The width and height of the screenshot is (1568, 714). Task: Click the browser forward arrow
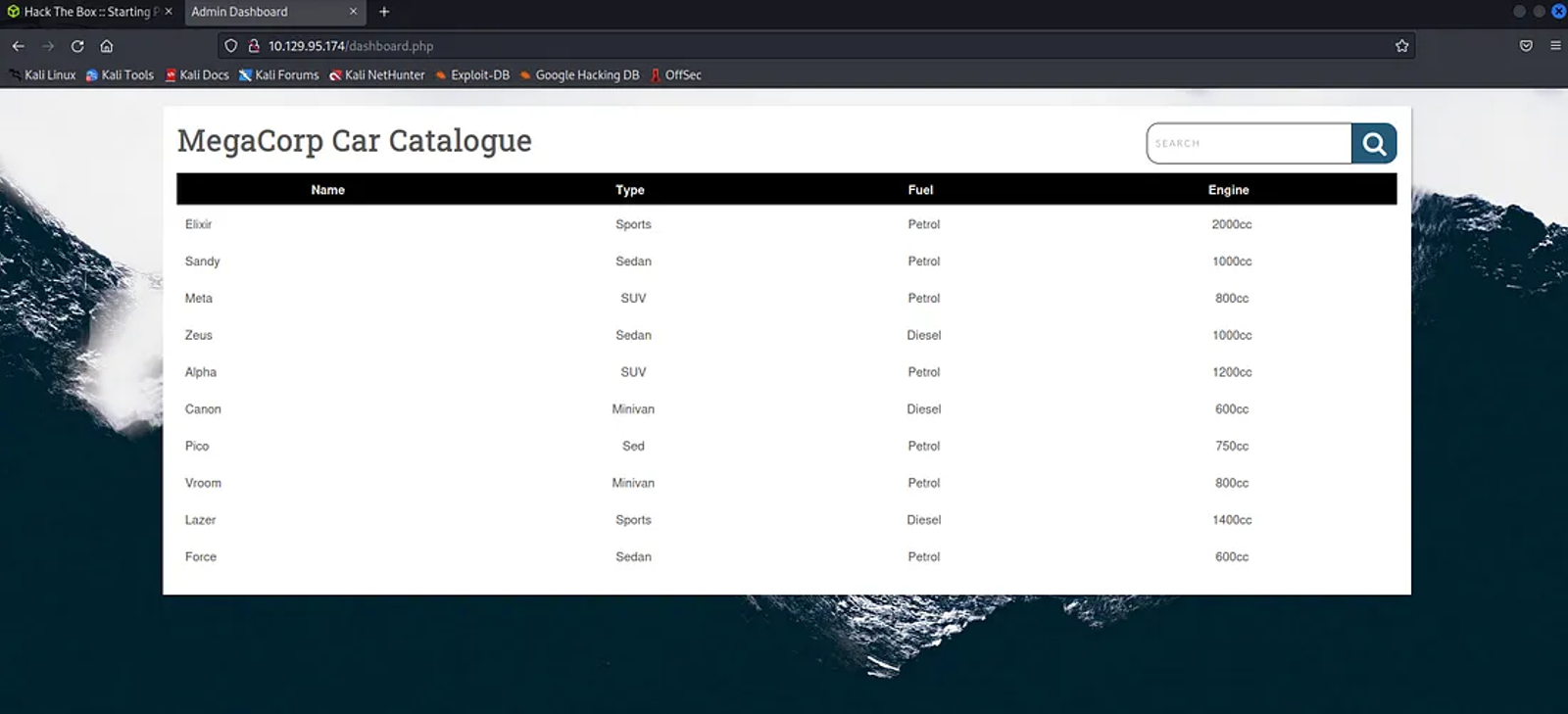click(47, 46)
